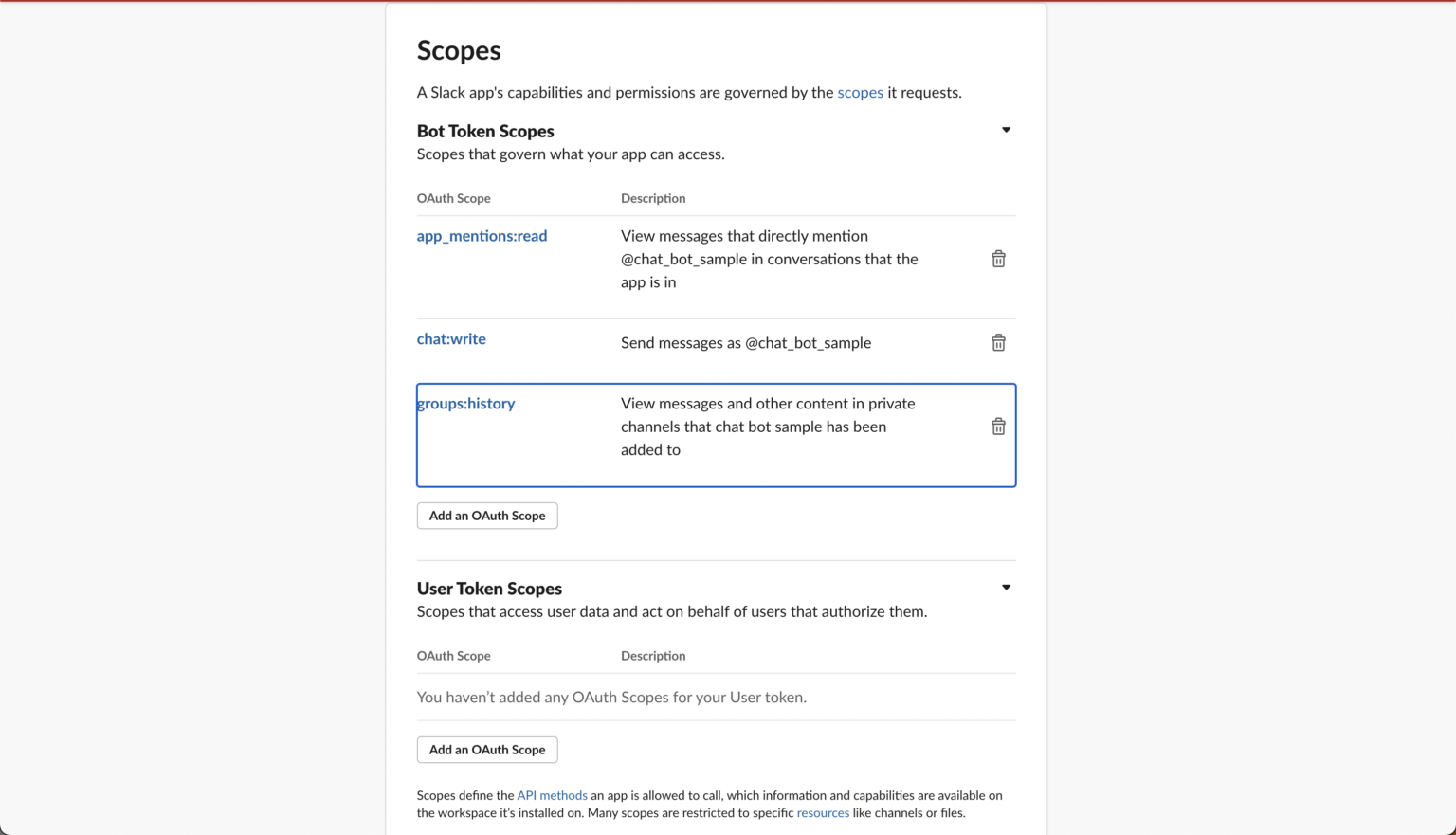1456x835 pixels.
Task: Click the User Token Scopes heading
Action: (x=489, y=589)
